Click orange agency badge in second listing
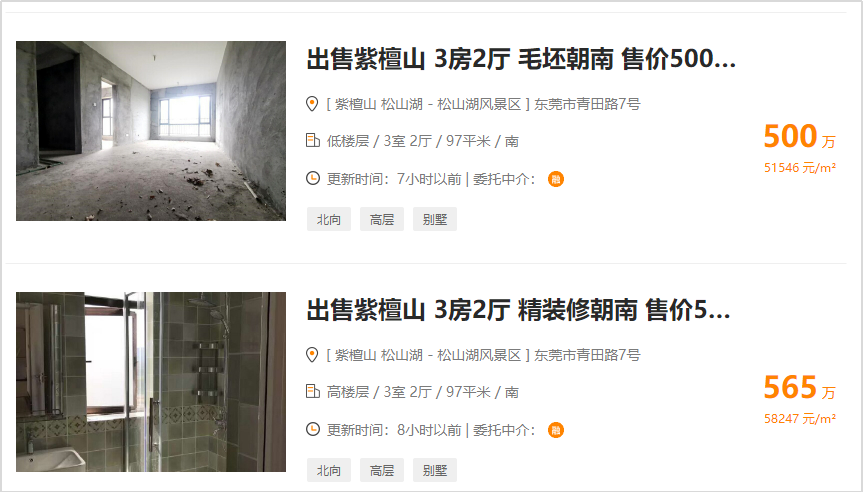 556,430
